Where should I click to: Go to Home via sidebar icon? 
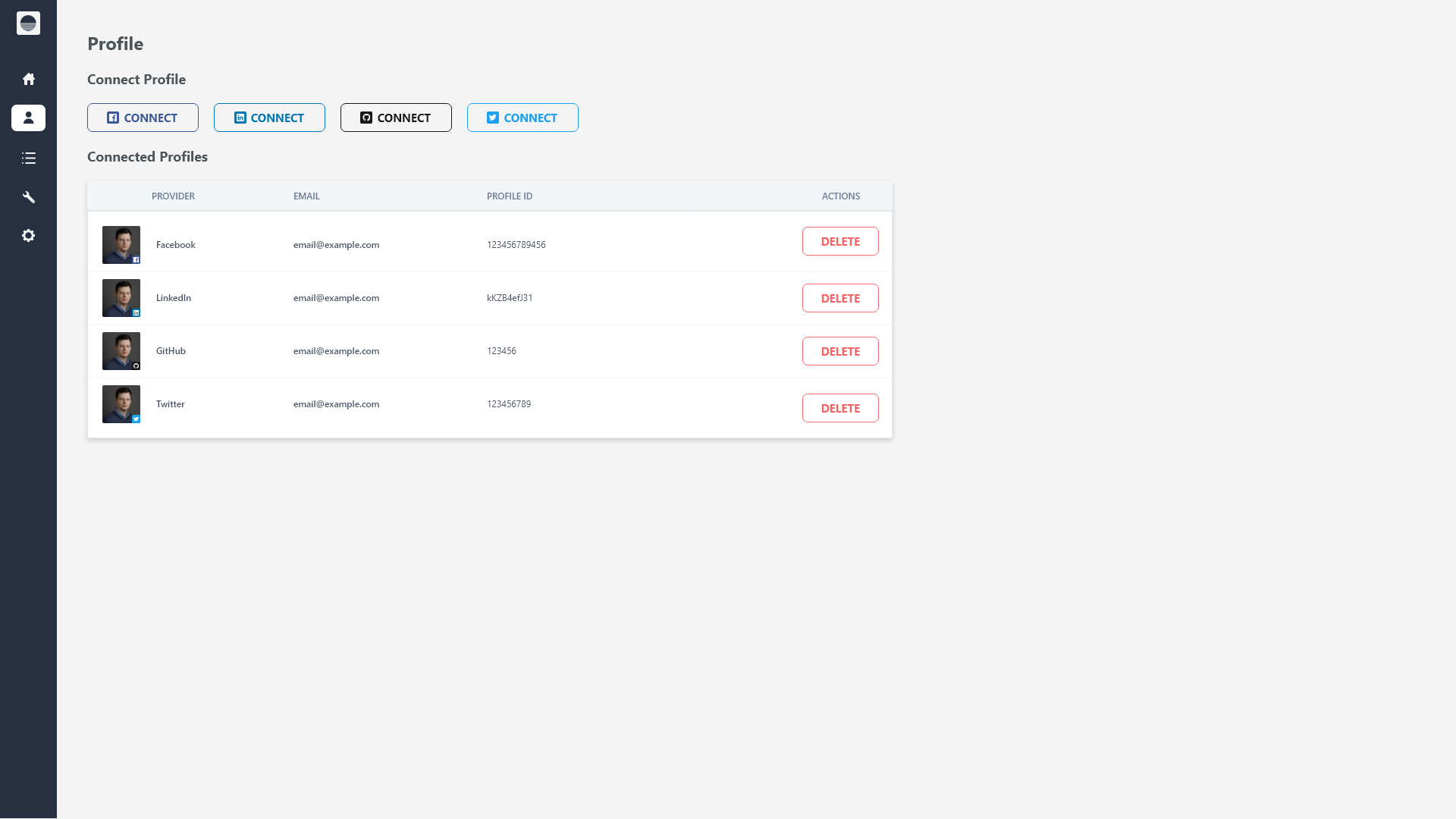point(28,79)
